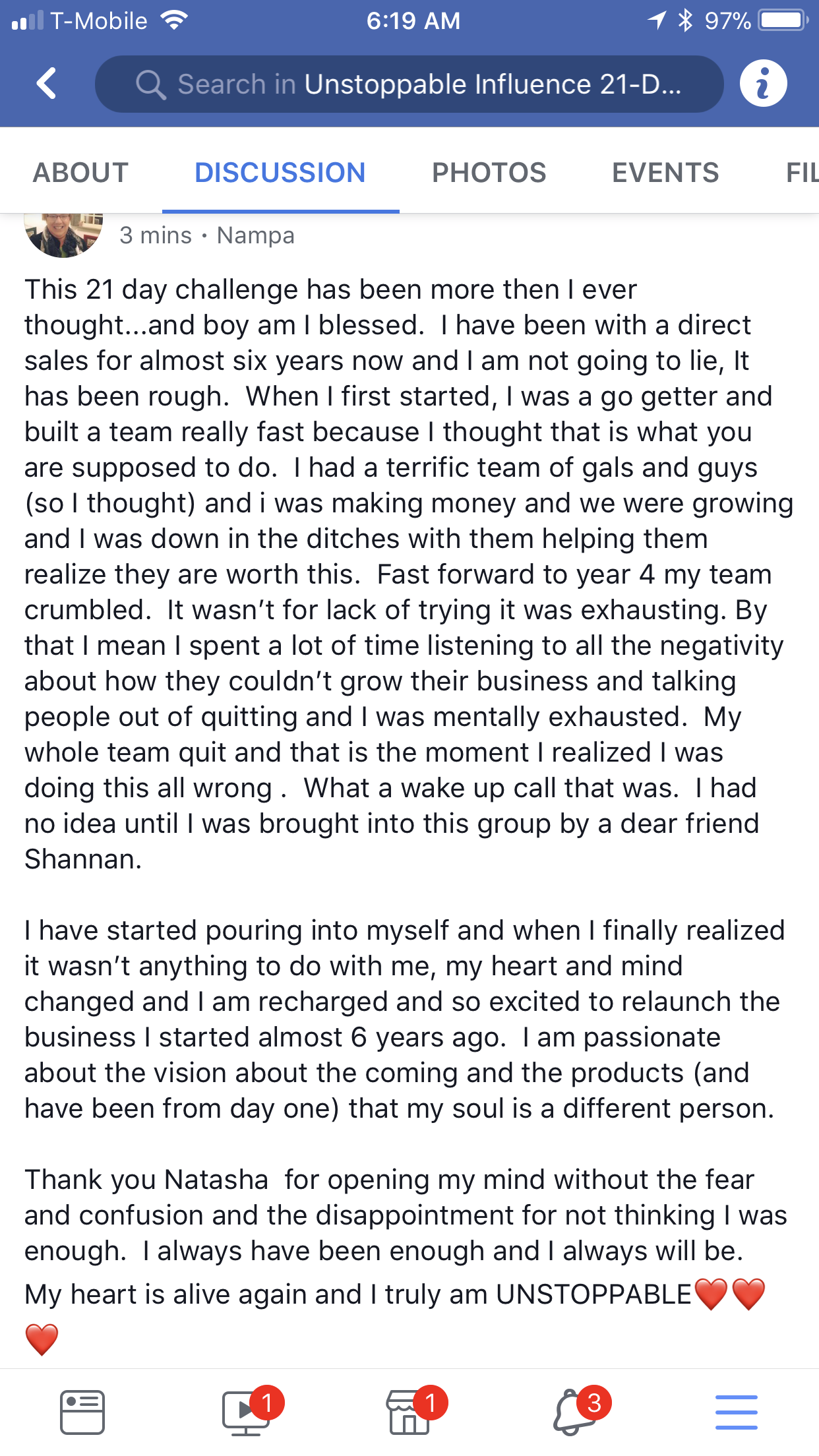Viewport: 819px width, 1456px height.
Task: Open the Events tab
Action: [x=665, y=173]
